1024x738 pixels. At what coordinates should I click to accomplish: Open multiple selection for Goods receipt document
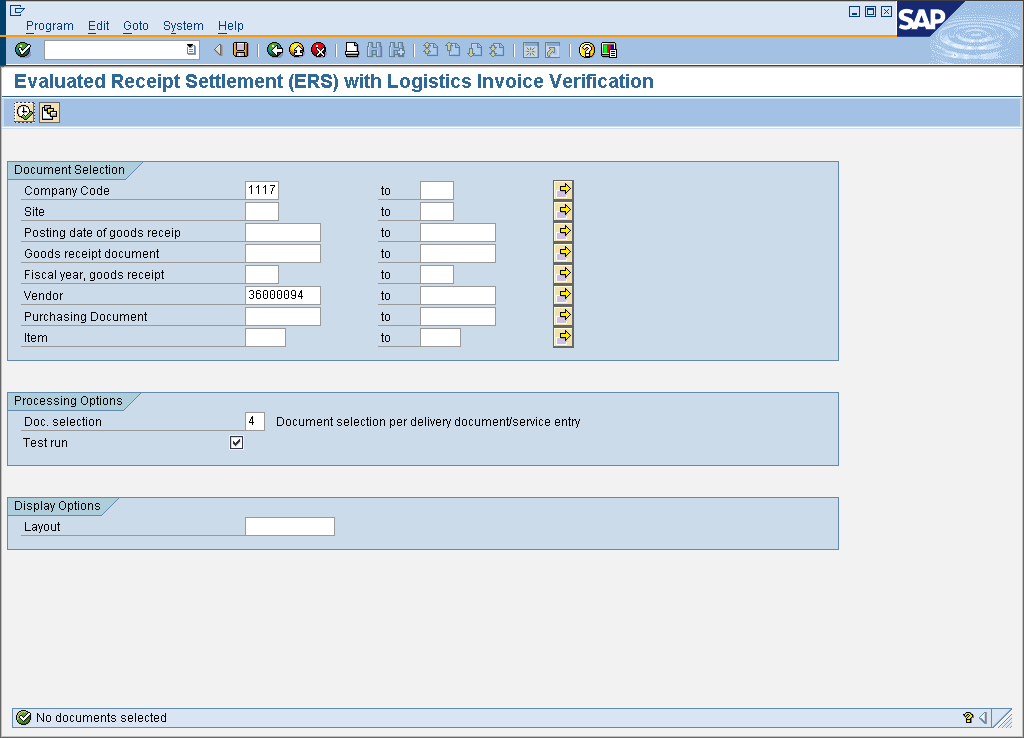(563, 253)
